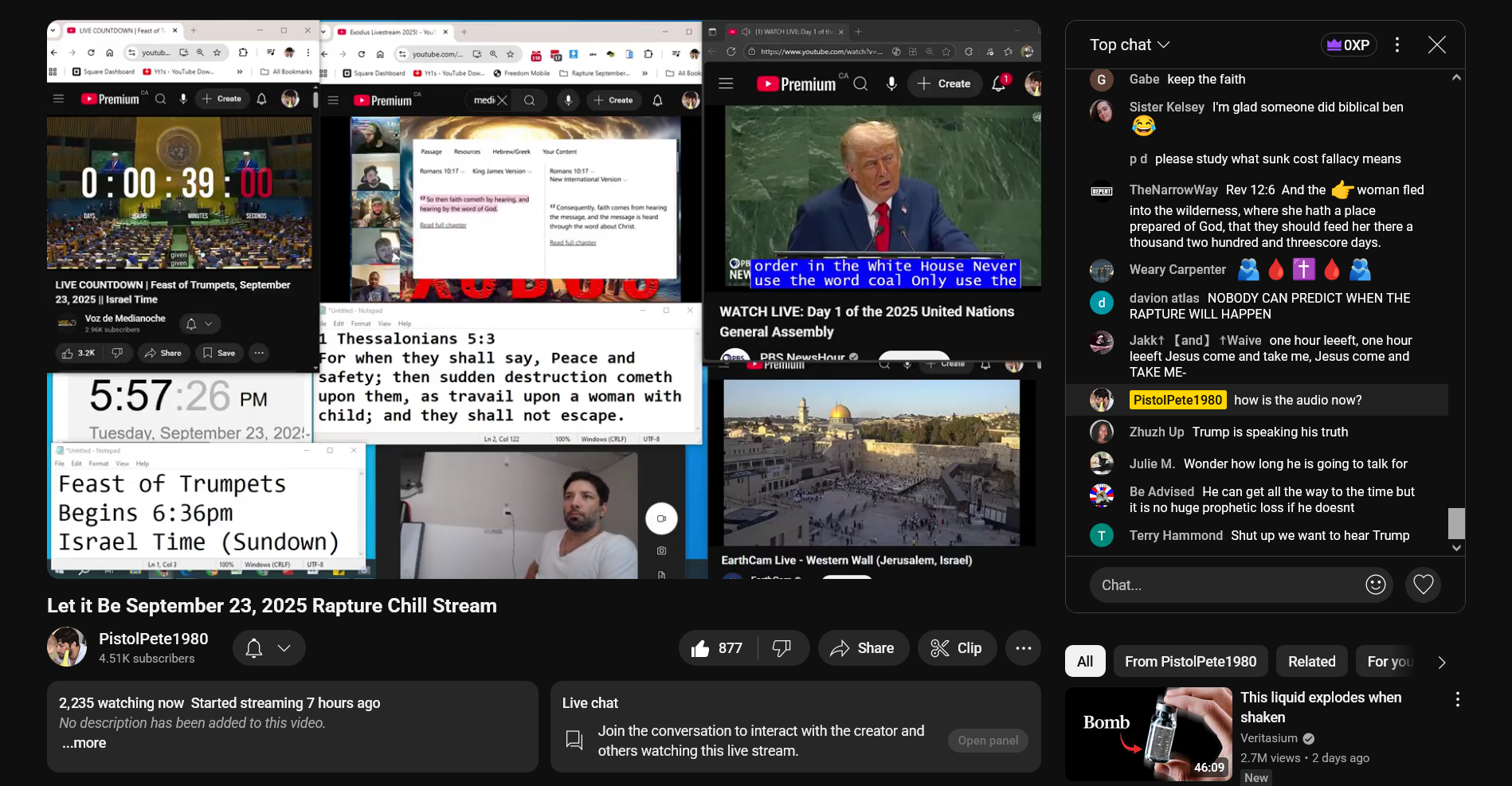Click the Jakk† chat avatar
1512x786 pixels.
tap(1102, 342)
